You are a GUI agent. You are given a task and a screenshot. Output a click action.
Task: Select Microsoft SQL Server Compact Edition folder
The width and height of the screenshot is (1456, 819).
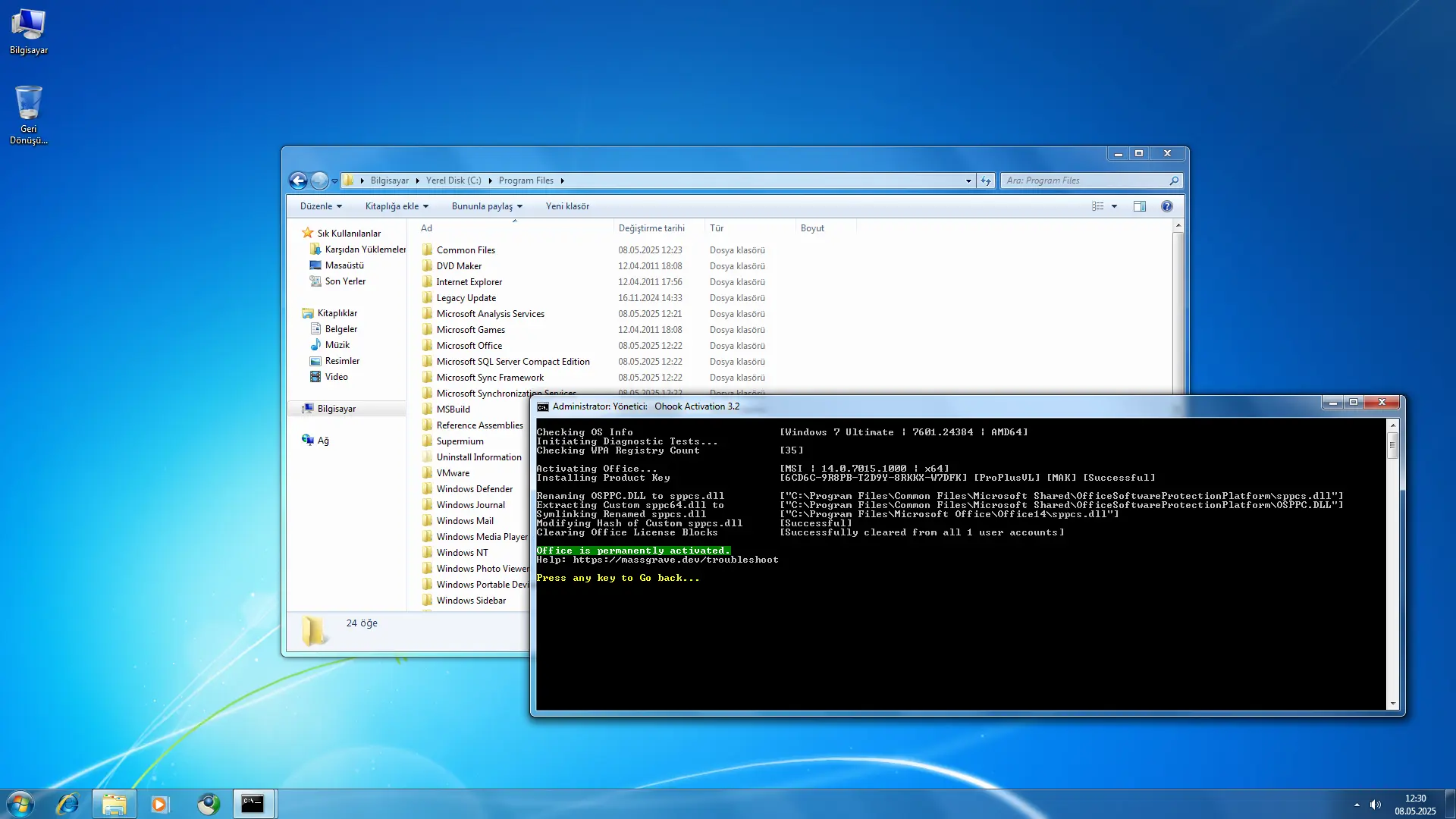513,362
